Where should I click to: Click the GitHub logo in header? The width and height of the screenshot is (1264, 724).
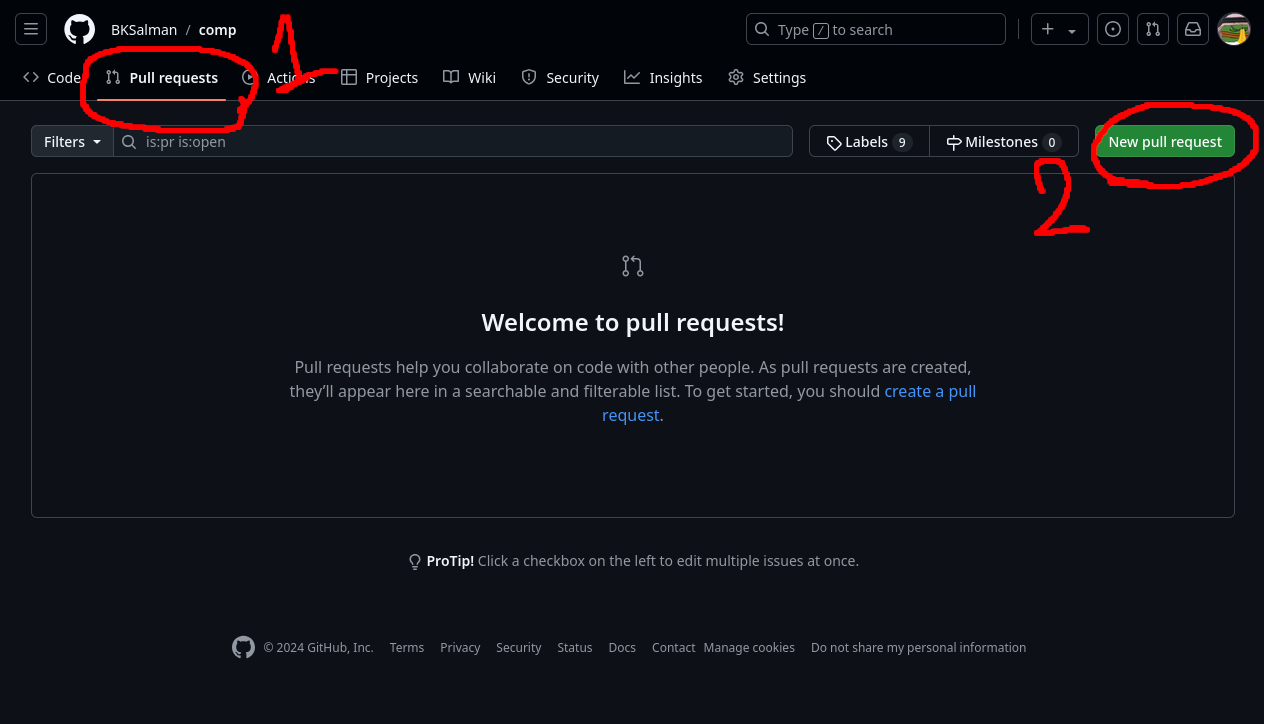(80, 30)
